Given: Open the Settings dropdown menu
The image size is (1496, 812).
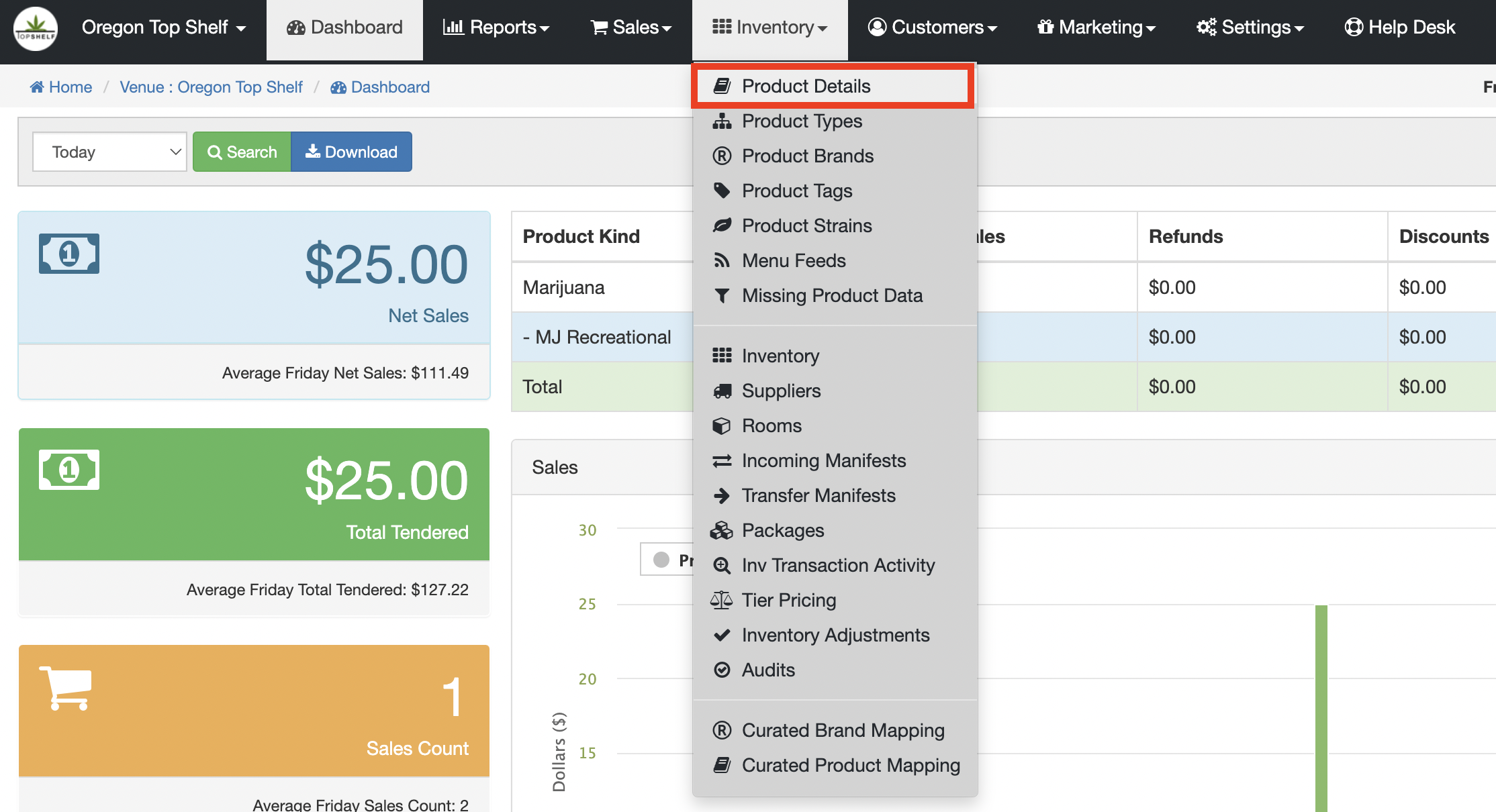Looking at the screenshot, I should click(1250, 28).
